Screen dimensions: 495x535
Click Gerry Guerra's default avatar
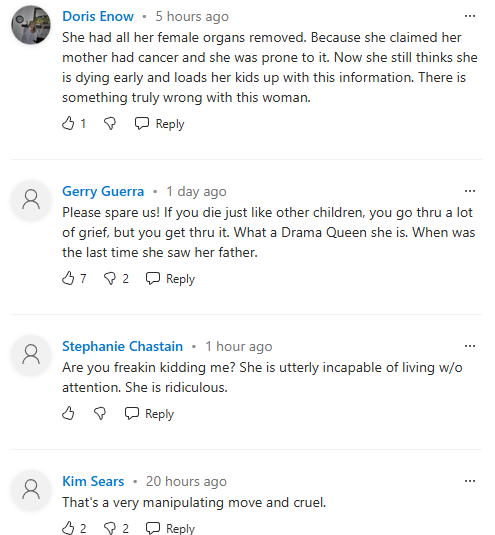click(31, 200)
